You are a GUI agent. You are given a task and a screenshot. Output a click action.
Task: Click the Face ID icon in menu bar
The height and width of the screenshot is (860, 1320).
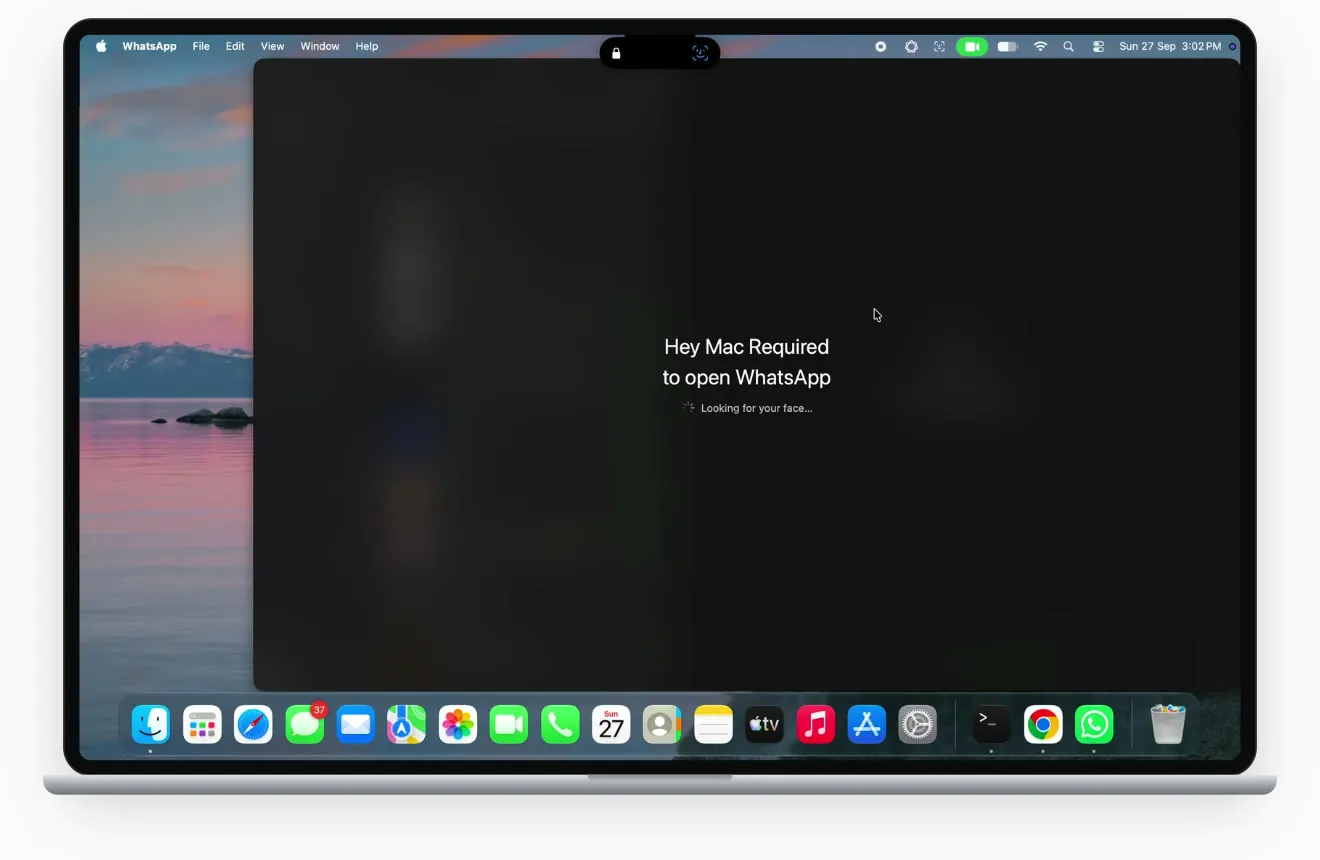(939, 46)
